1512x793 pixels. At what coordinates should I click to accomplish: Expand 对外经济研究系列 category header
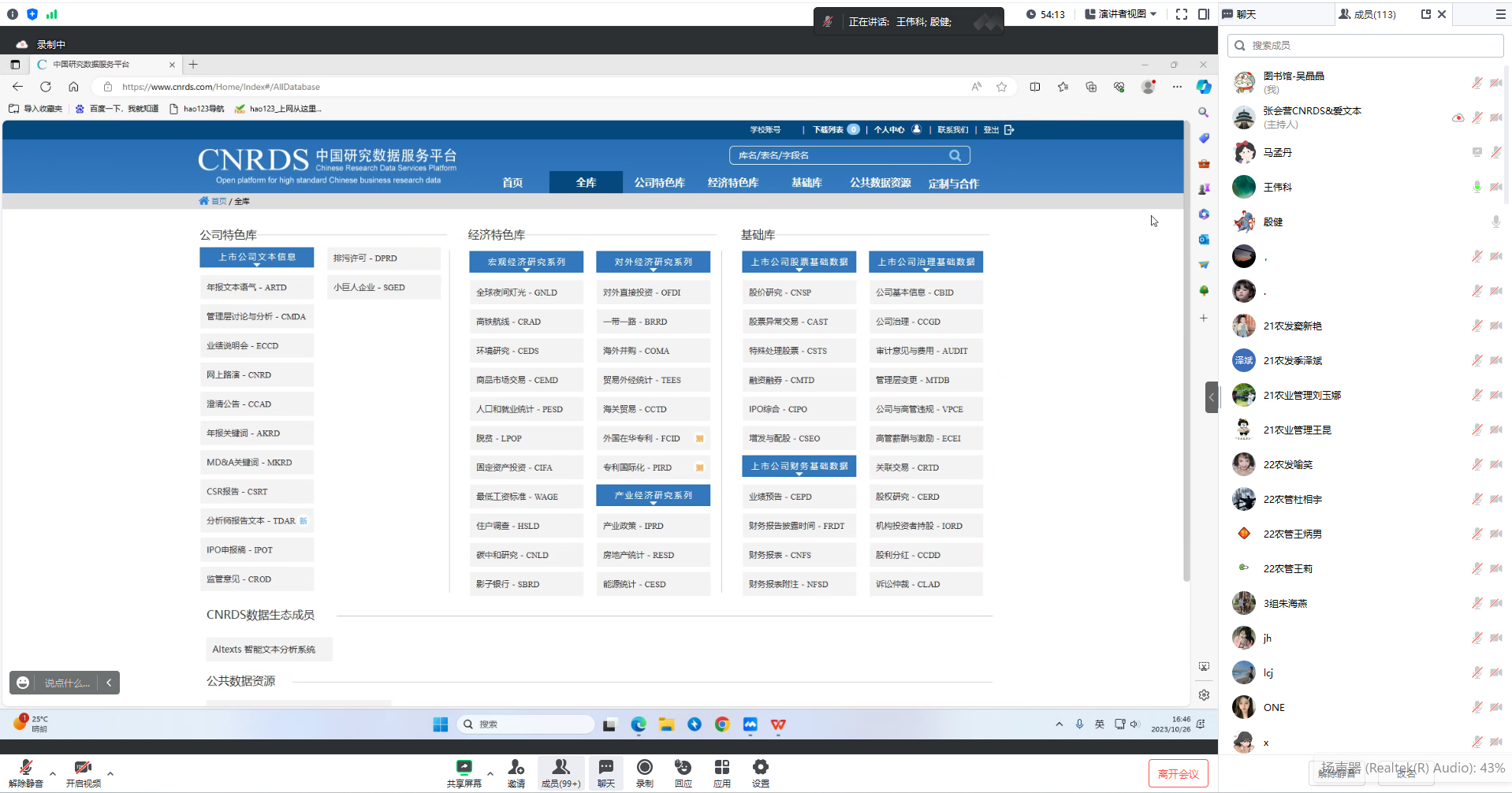pyautogui.click(x=653, y=262)
